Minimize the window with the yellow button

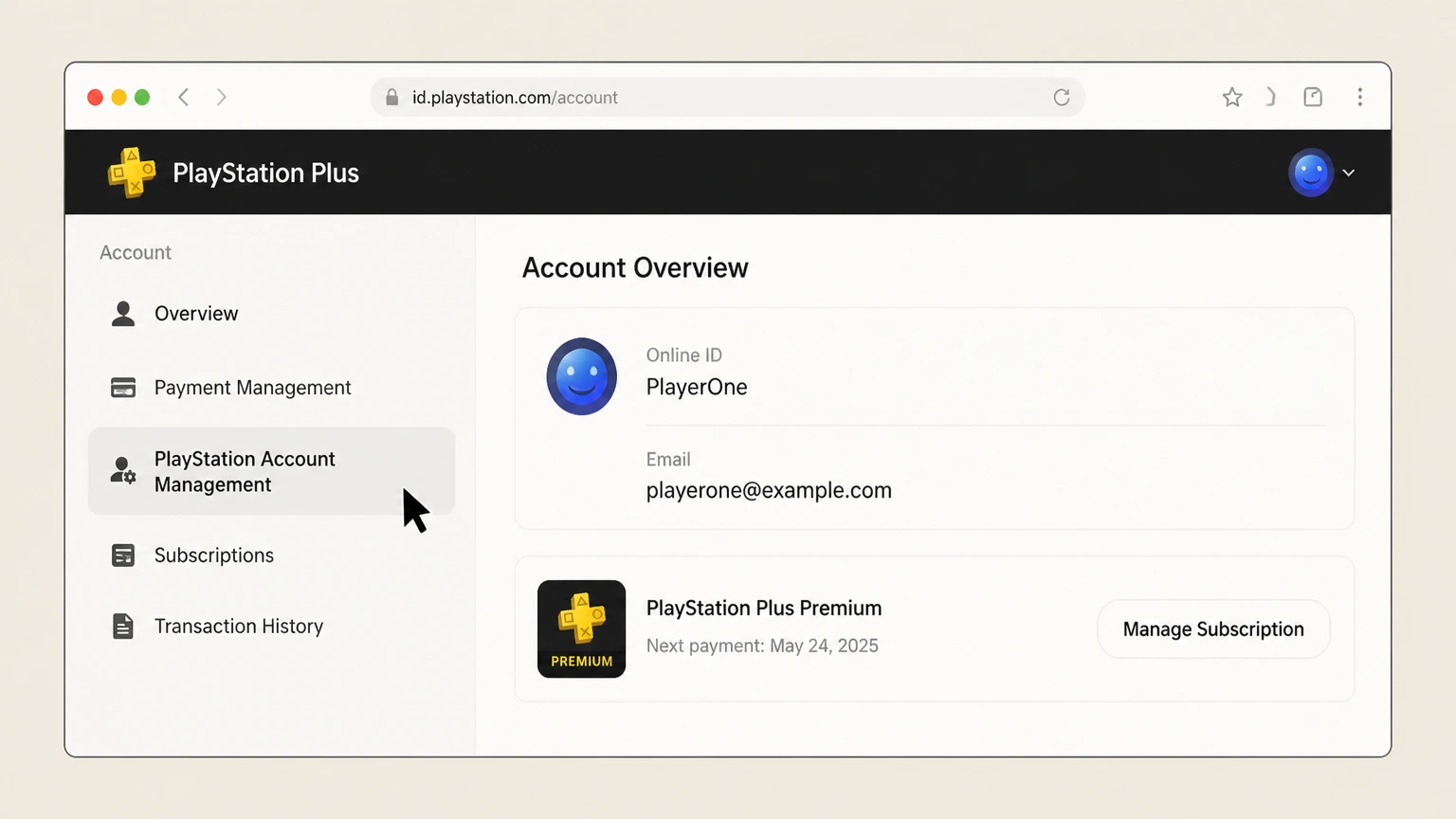(118, 97)
